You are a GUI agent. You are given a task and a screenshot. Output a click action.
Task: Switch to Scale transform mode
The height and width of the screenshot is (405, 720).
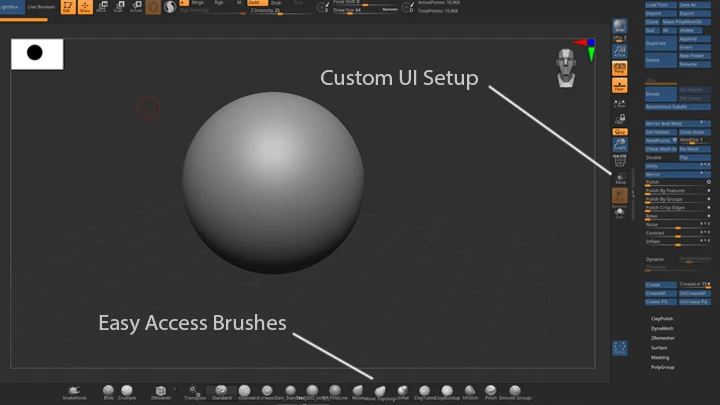119,6
